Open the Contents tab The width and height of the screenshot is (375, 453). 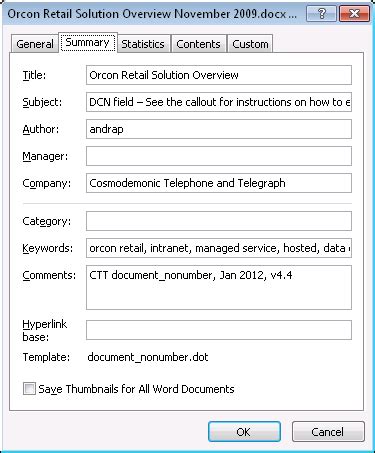[198, 44]
